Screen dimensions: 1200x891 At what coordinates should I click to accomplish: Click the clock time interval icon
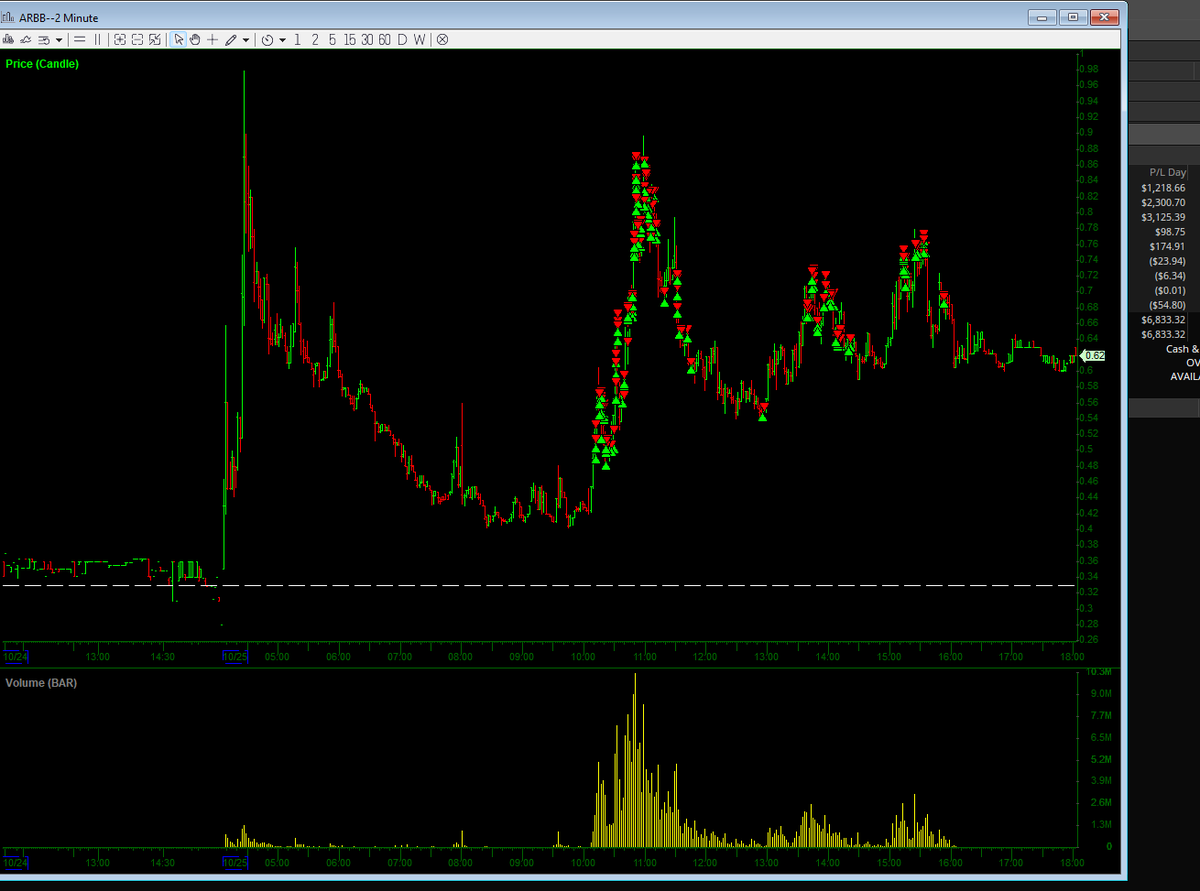click(x=267, y=39)
